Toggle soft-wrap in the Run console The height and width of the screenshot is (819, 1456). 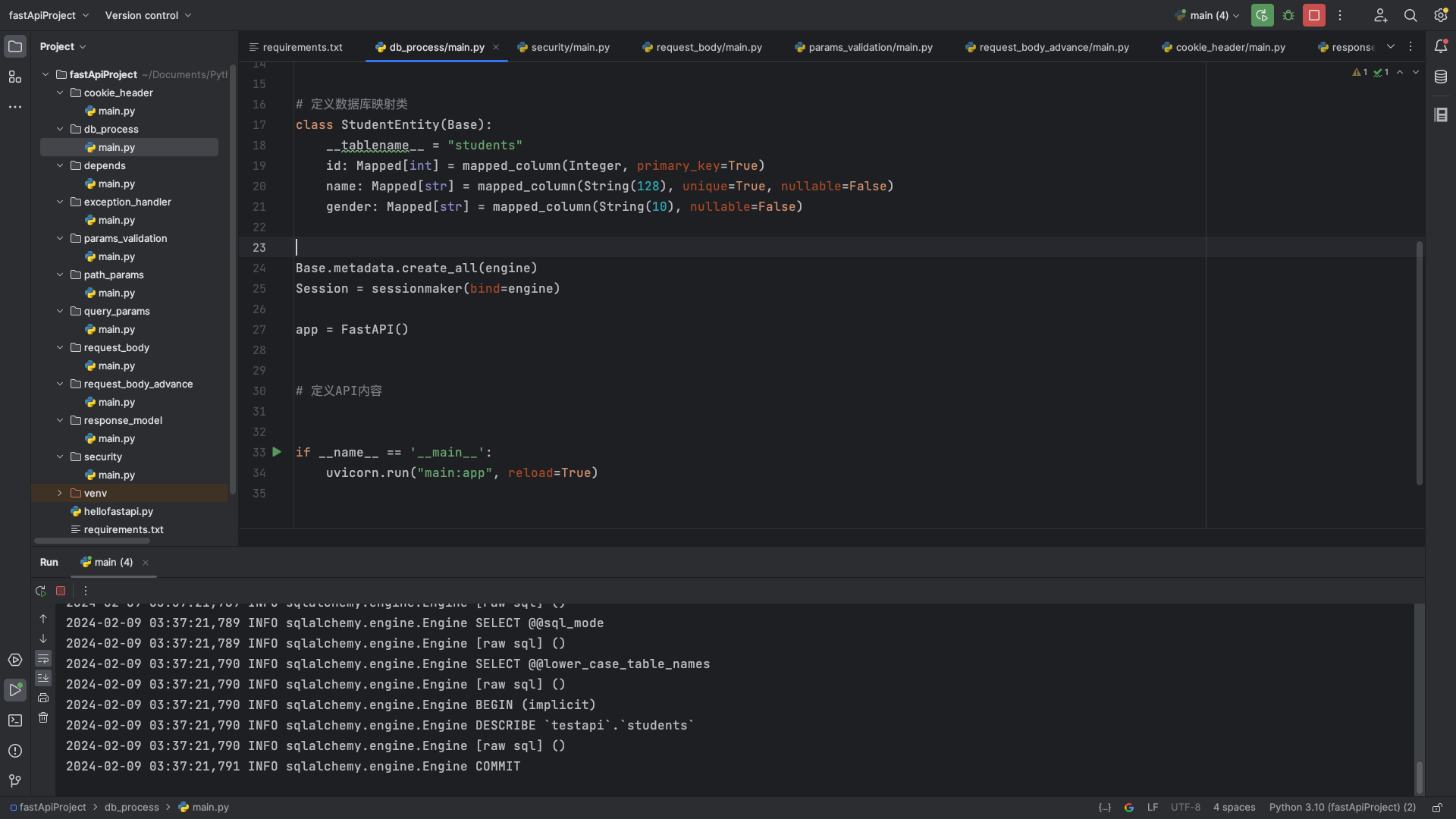(x=43, y=658)
